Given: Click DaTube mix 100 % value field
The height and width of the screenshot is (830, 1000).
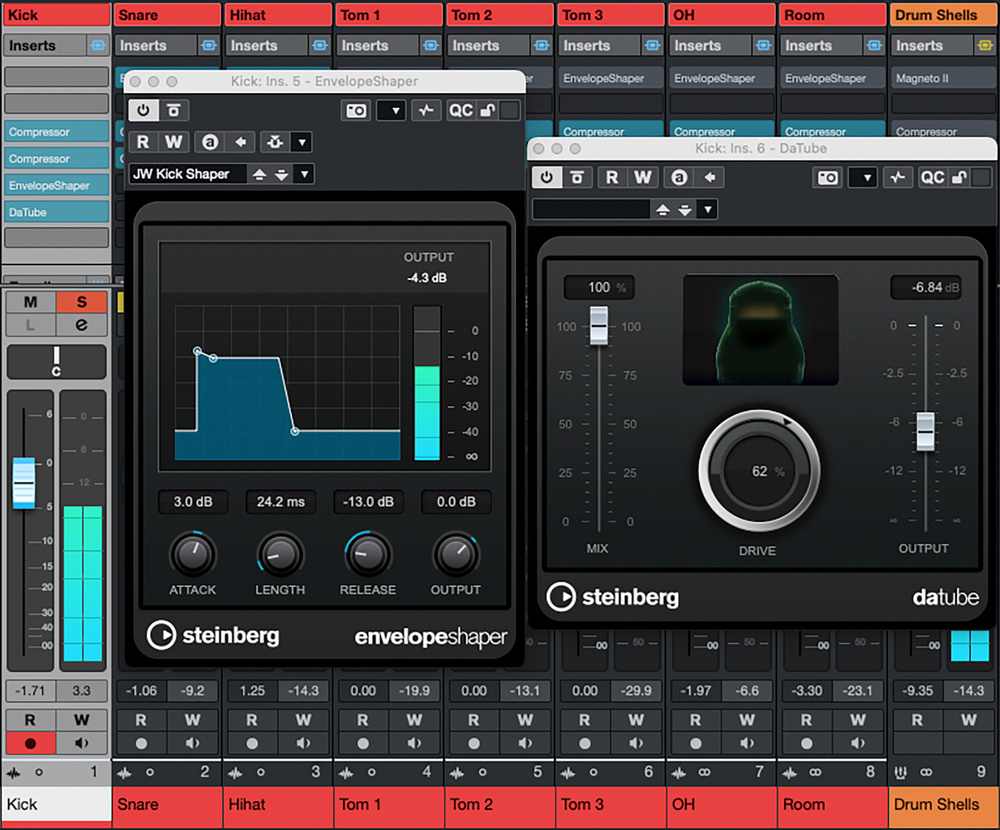Looking at the screenshot, I should (x=598, y=288).
